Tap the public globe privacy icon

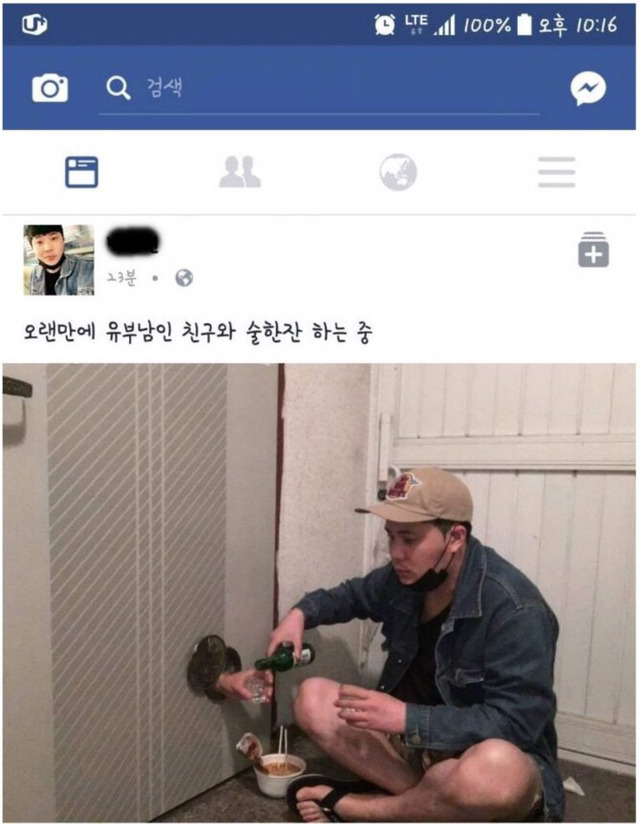pyautogui.click(x=184, y=277)
